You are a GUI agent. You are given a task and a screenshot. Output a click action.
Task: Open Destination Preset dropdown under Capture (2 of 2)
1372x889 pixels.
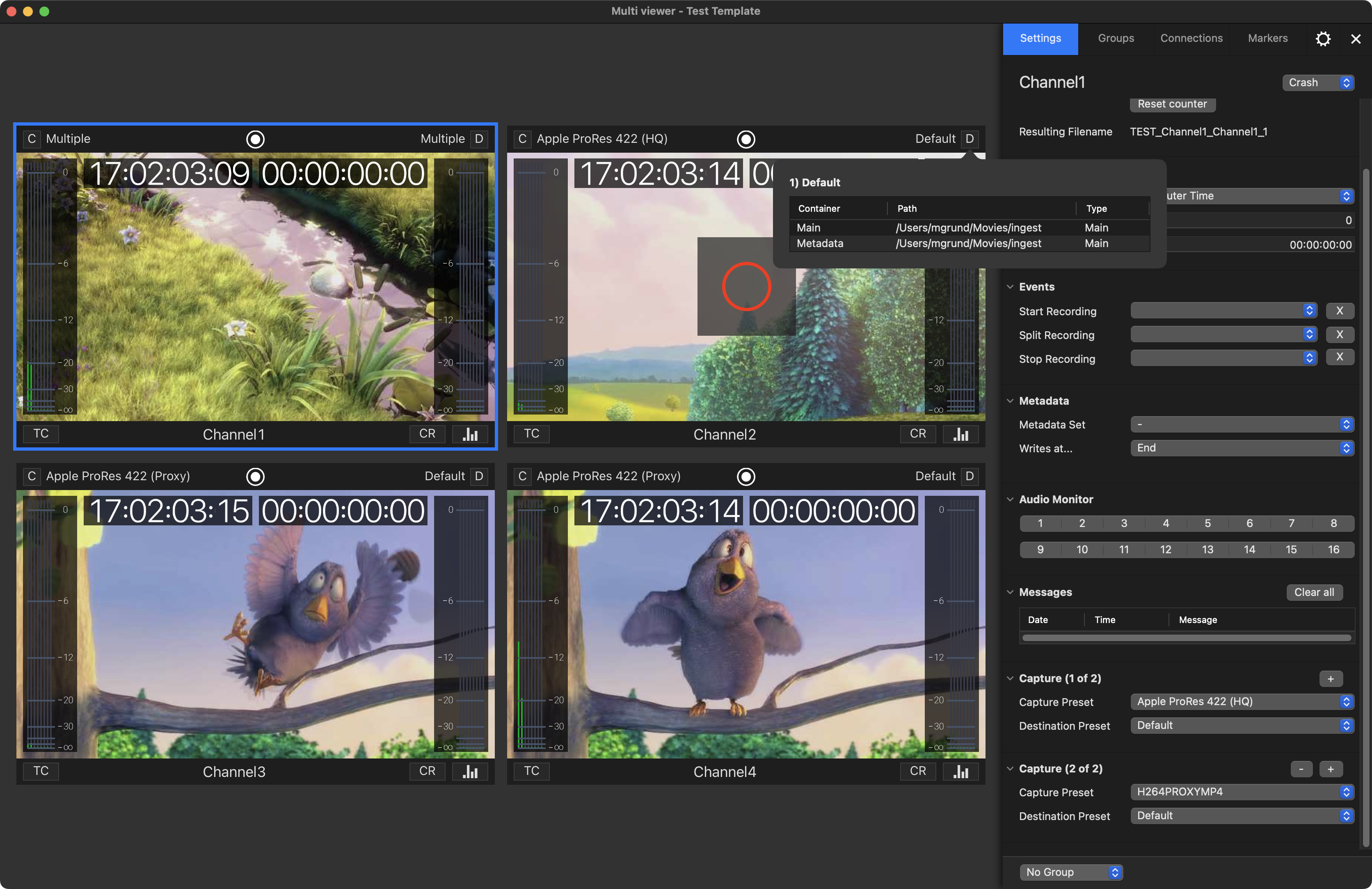(x=1242, y=816)
